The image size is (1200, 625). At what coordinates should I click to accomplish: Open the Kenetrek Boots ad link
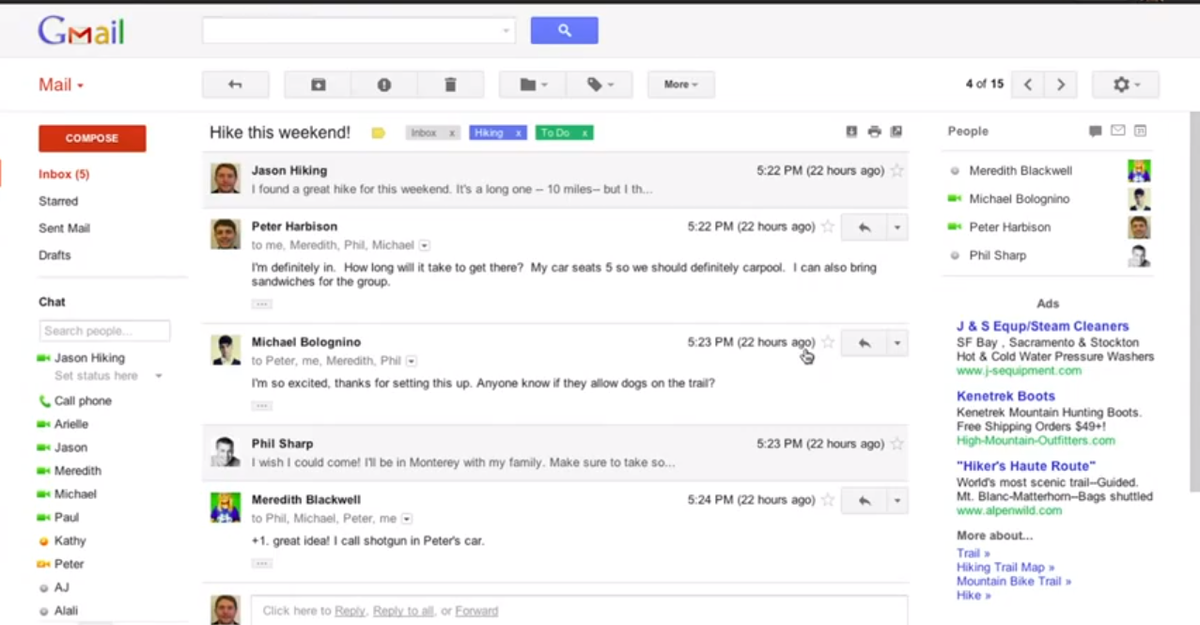(x=1006, y=396)
